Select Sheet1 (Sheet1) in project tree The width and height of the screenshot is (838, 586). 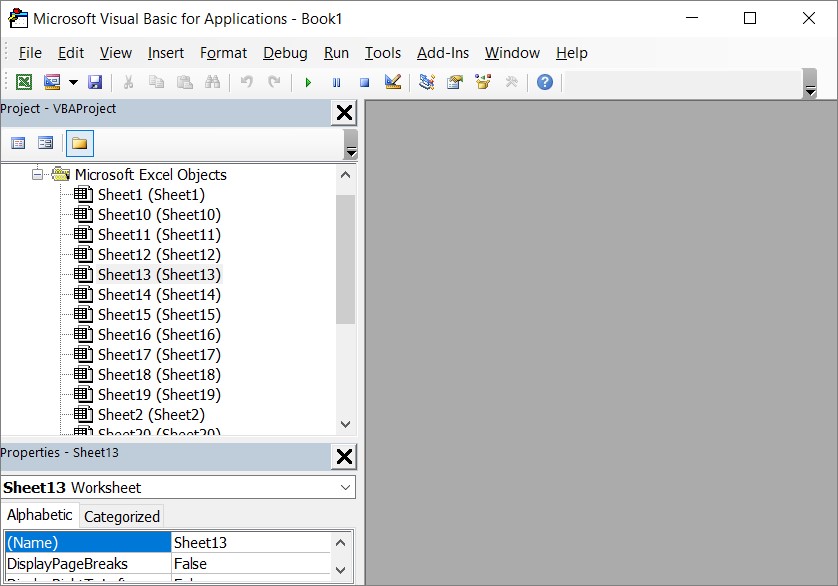pos(151,195)
